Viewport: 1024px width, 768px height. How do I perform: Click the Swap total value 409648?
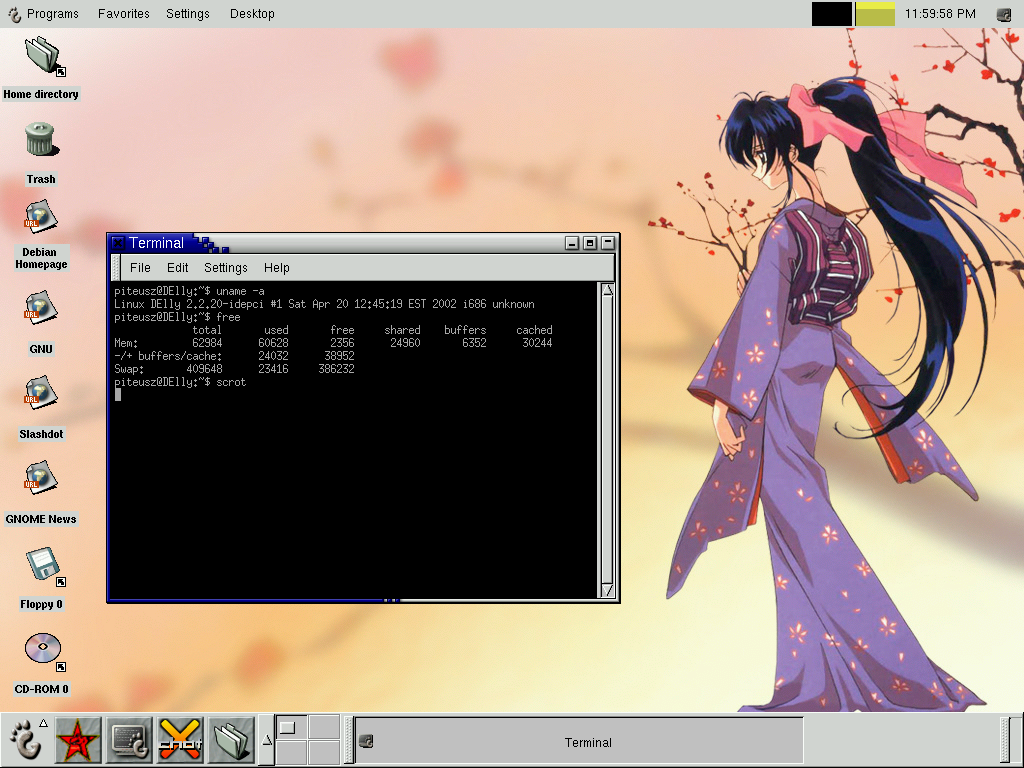pos(204,369)
